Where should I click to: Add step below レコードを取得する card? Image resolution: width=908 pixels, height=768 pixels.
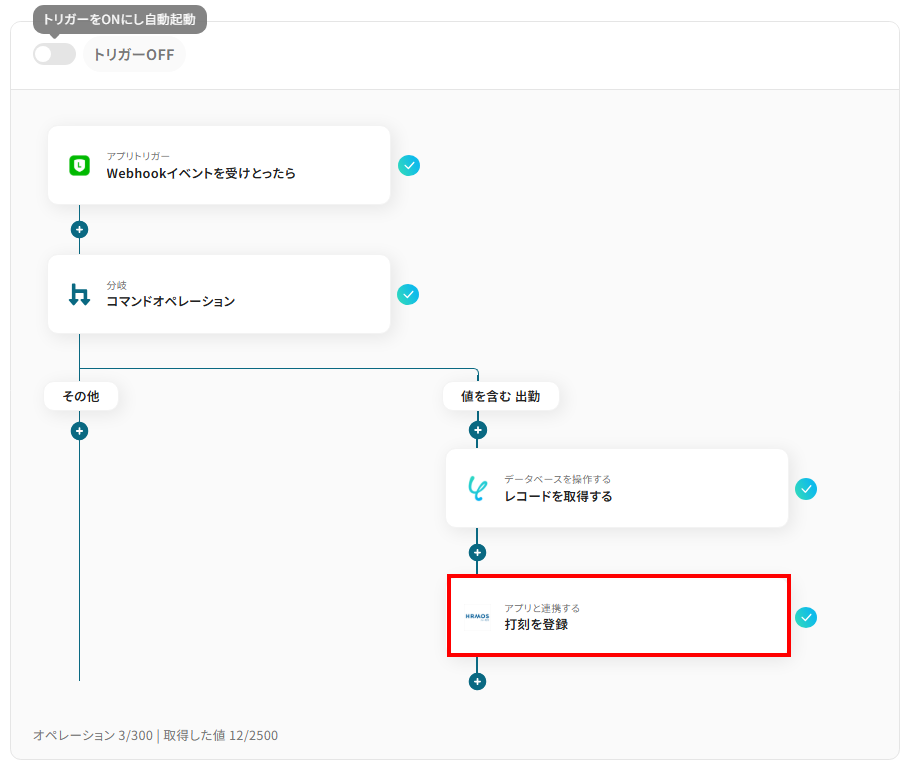coord(477,553)
